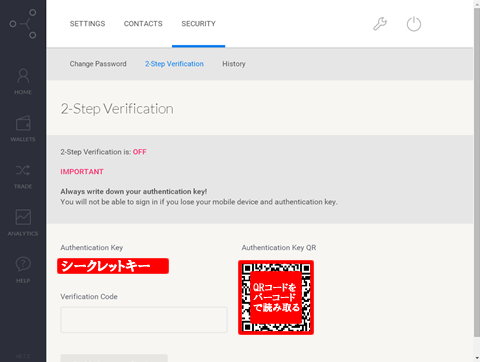The image size is (480, 362).
Task: Open the Analytics sidebar section
Action: click(x=23, y=223)
